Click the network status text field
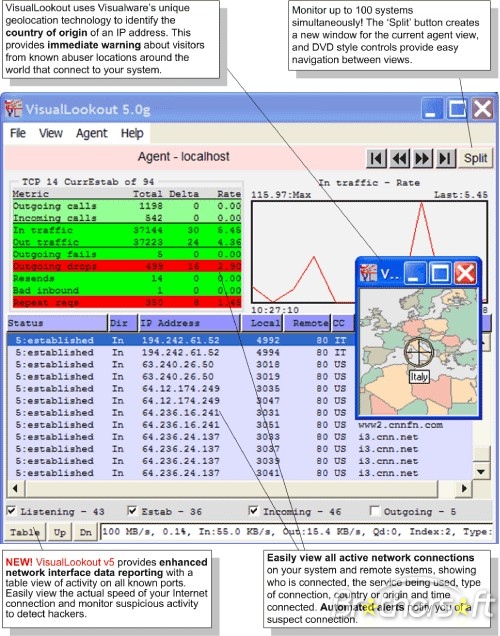 pyautogui.click(x=296, y=532)
